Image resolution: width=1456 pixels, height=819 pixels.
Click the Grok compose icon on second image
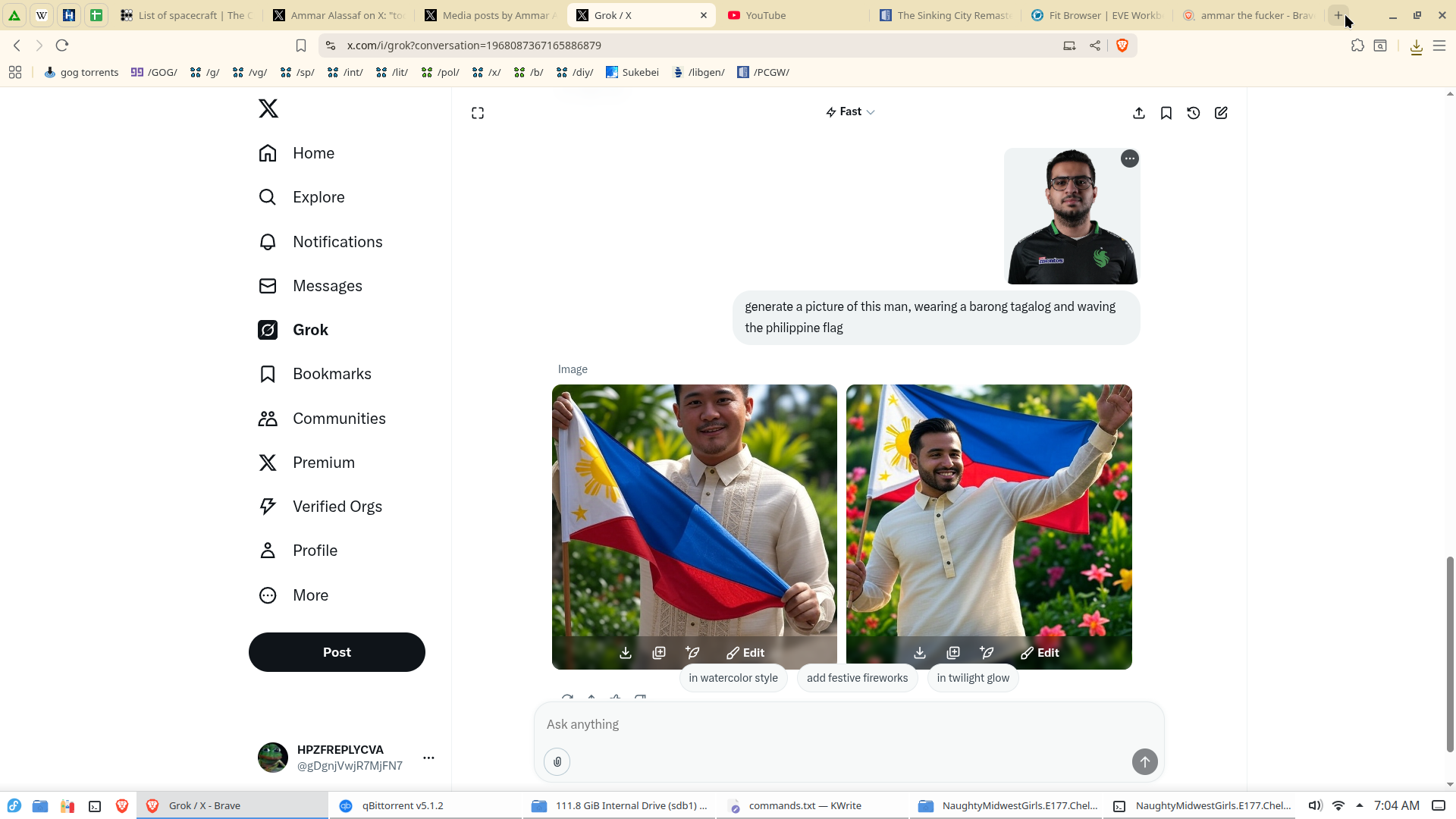987,652
